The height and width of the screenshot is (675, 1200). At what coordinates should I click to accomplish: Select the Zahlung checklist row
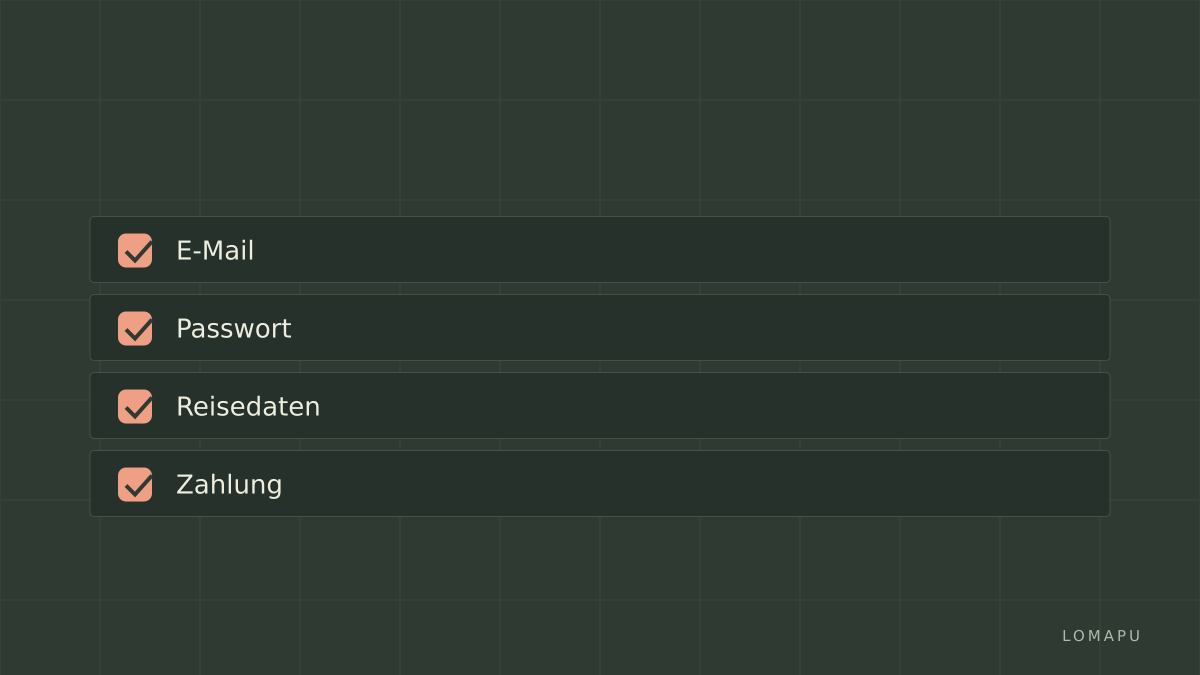coord(600,484)
